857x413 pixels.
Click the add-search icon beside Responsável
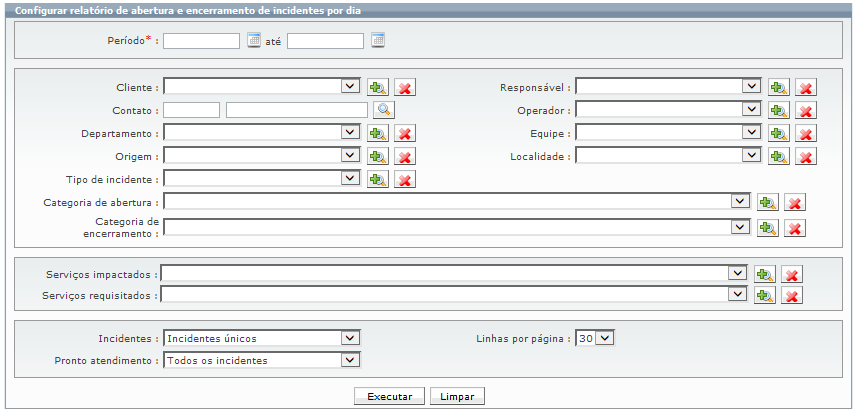click(779, 87)
